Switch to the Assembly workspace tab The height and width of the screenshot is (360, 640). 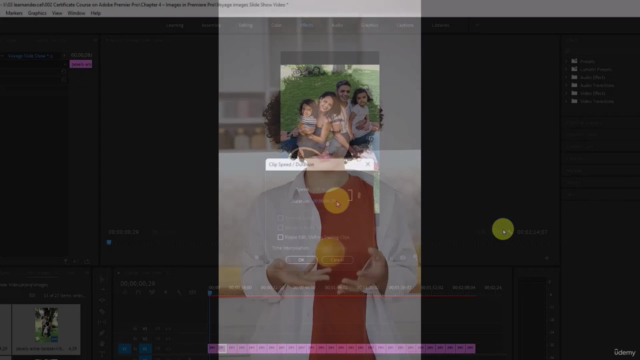tap(211, 25)
